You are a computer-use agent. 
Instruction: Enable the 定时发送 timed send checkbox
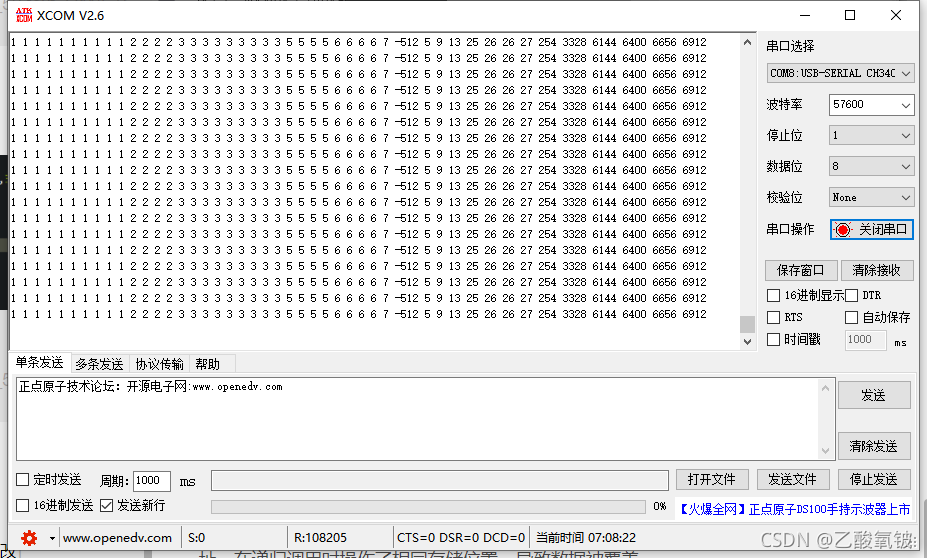pyautogui.click(x=22, y=479)
